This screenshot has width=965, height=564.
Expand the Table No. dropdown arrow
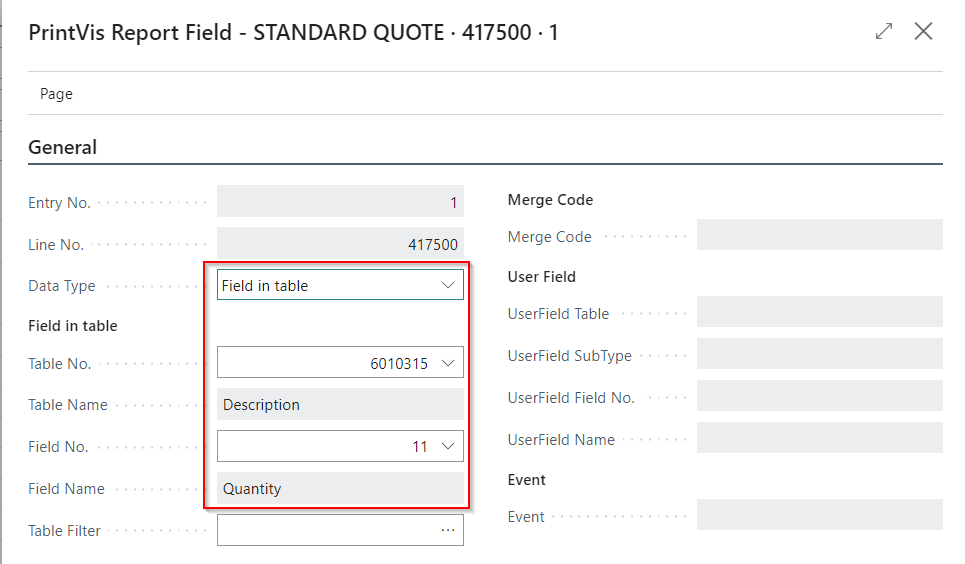click(448, 363)
